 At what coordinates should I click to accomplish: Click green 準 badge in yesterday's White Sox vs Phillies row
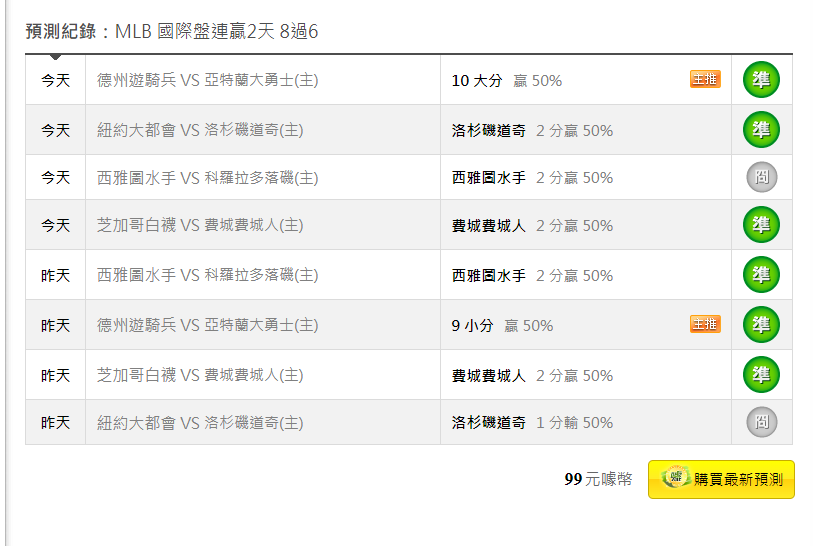(x=761, y=375)
